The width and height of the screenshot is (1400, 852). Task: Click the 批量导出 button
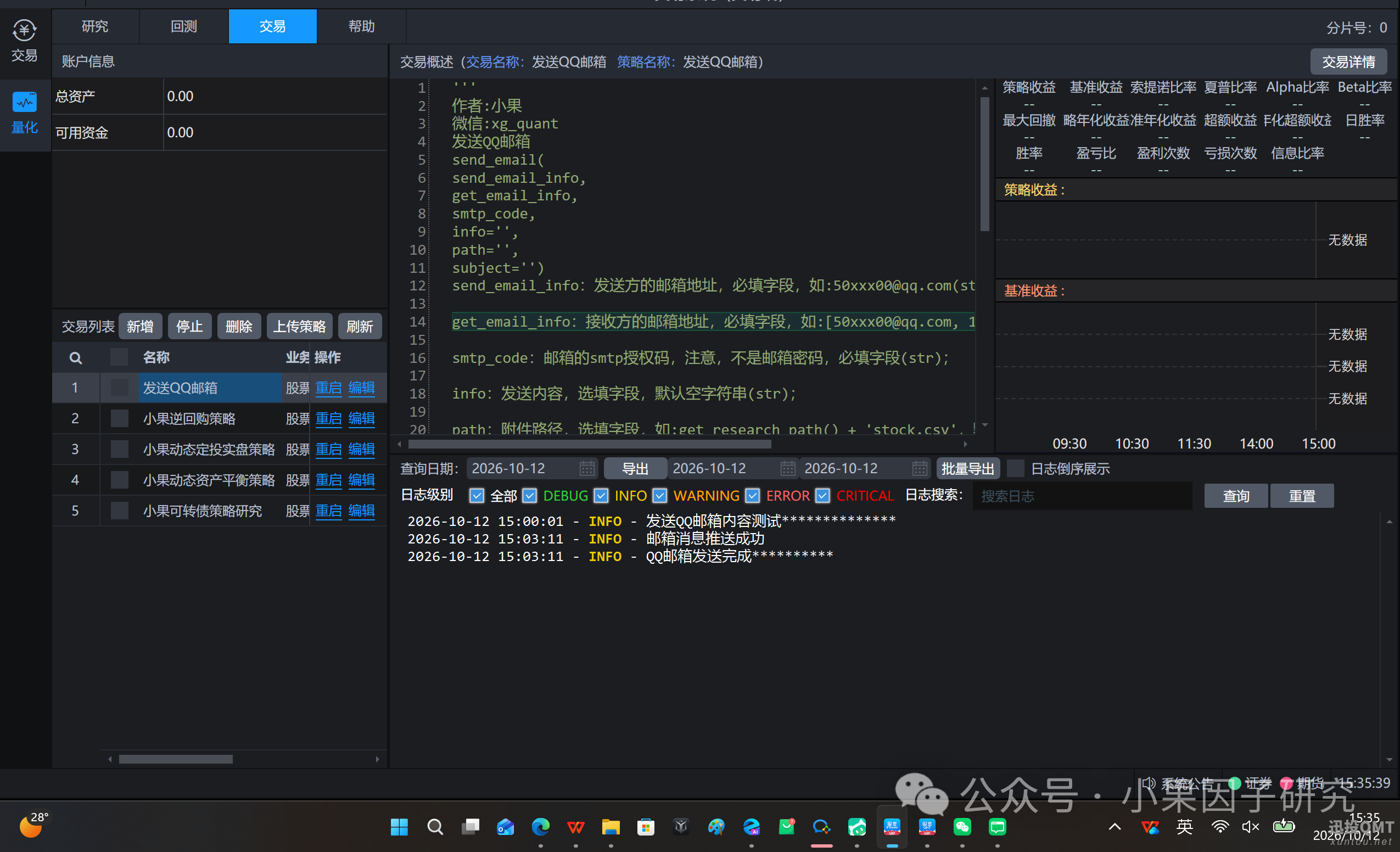tap(967, 469)
